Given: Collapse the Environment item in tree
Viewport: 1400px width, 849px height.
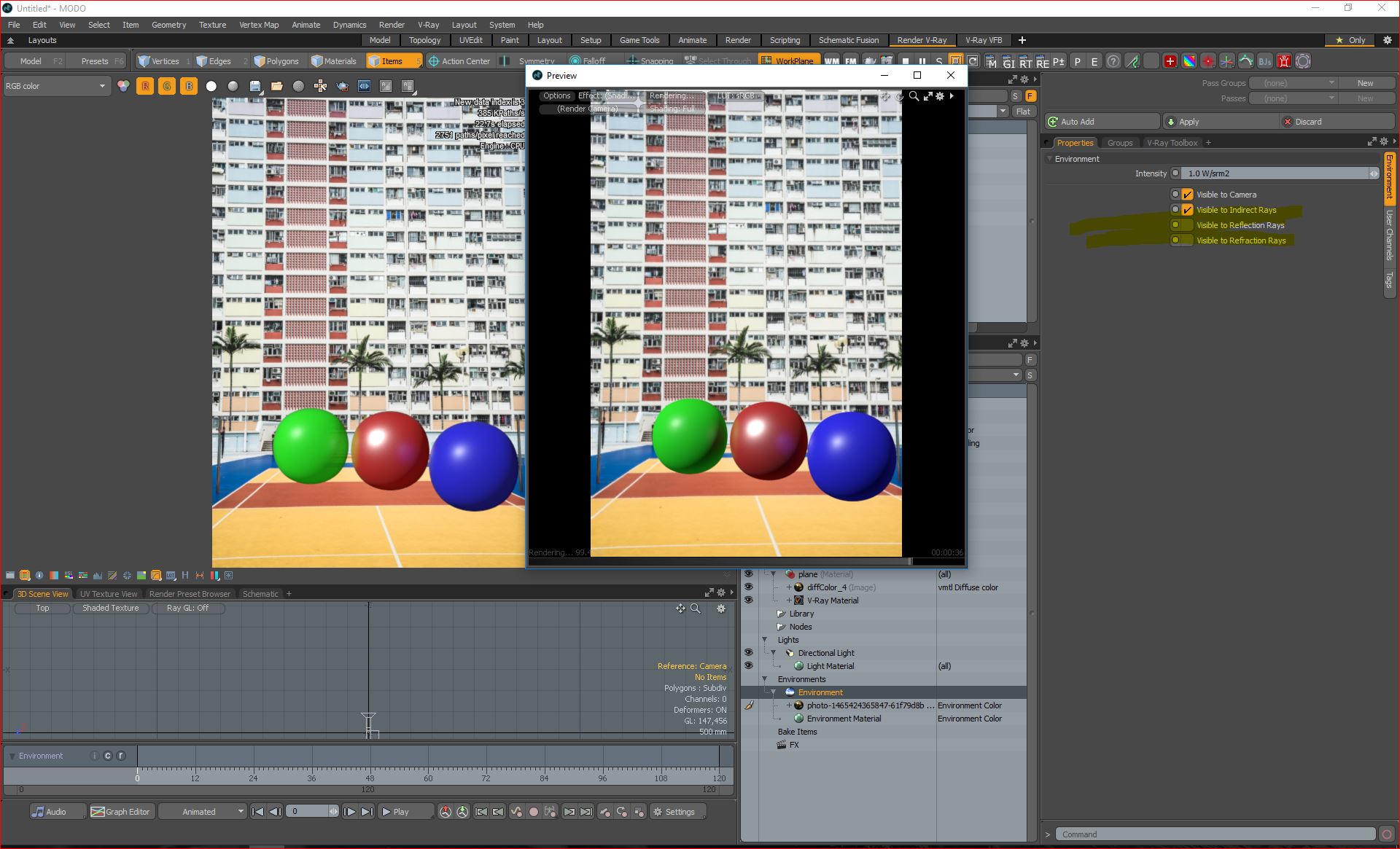Looking at the screenshot, I should (774, 692).
